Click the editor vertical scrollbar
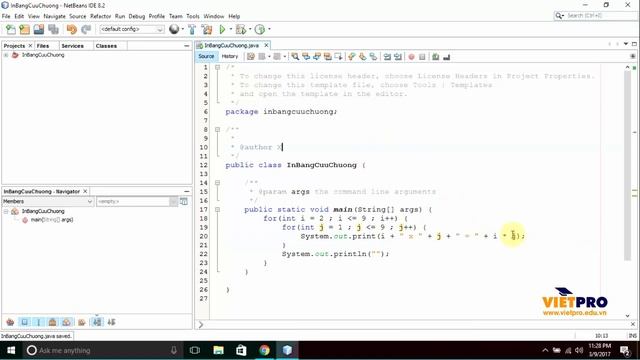This screenshot has height=360, width=640. point(627,165)
